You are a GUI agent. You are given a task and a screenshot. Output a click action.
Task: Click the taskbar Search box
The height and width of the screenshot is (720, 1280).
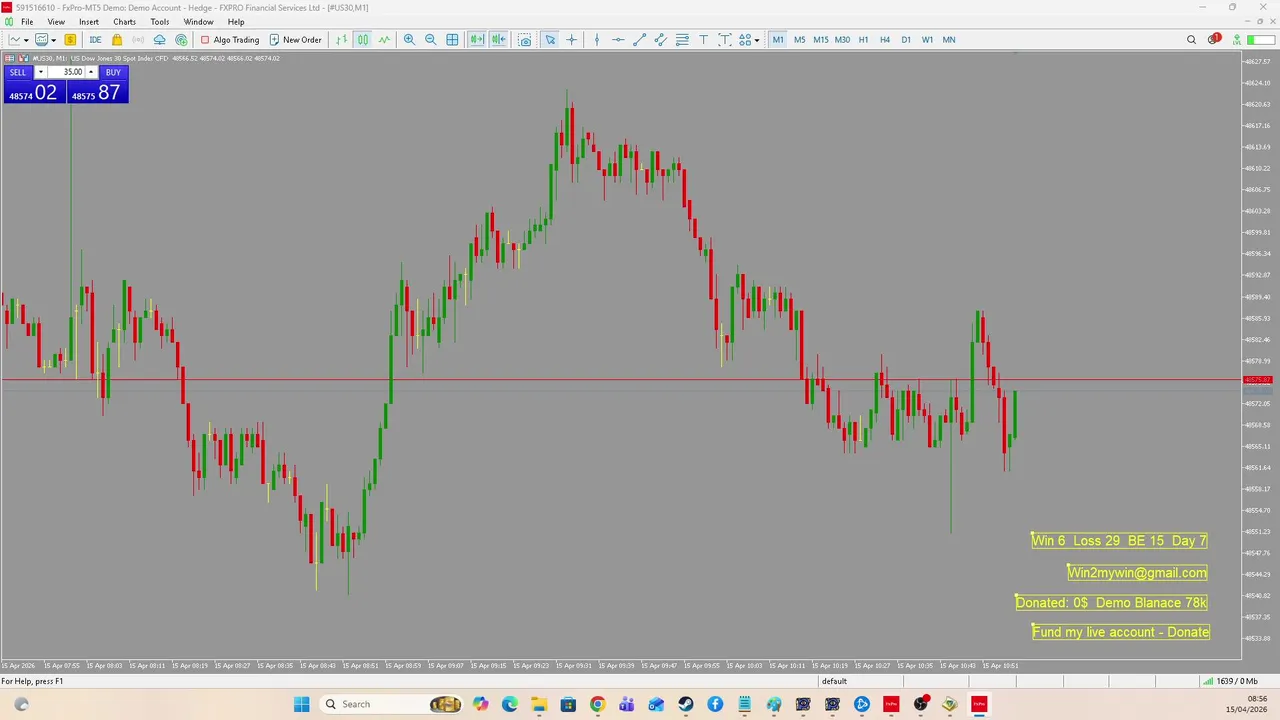click(x=393, y=704)
